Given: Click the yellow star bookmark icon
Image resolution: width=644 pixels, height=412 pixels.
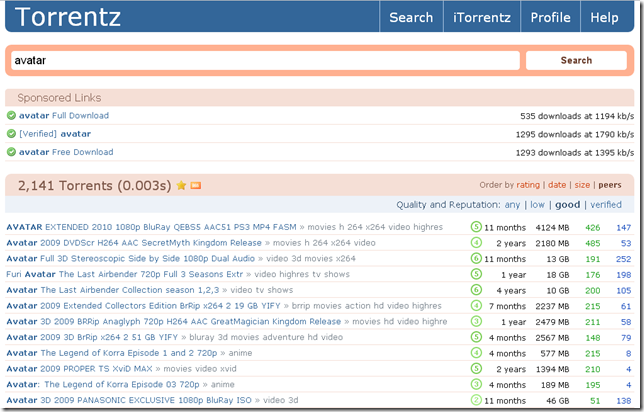Looking at the screenshot, I should coord(181,186).
